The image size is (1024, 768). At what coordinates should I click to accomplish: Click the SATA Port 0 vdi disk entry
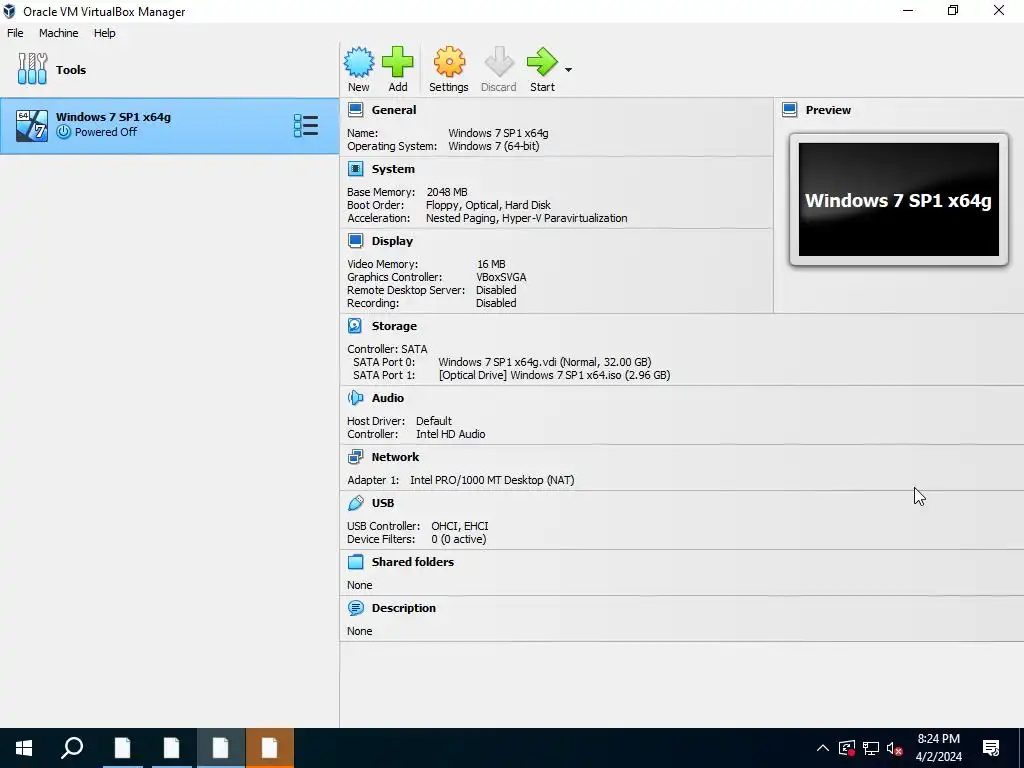point(545,362)
